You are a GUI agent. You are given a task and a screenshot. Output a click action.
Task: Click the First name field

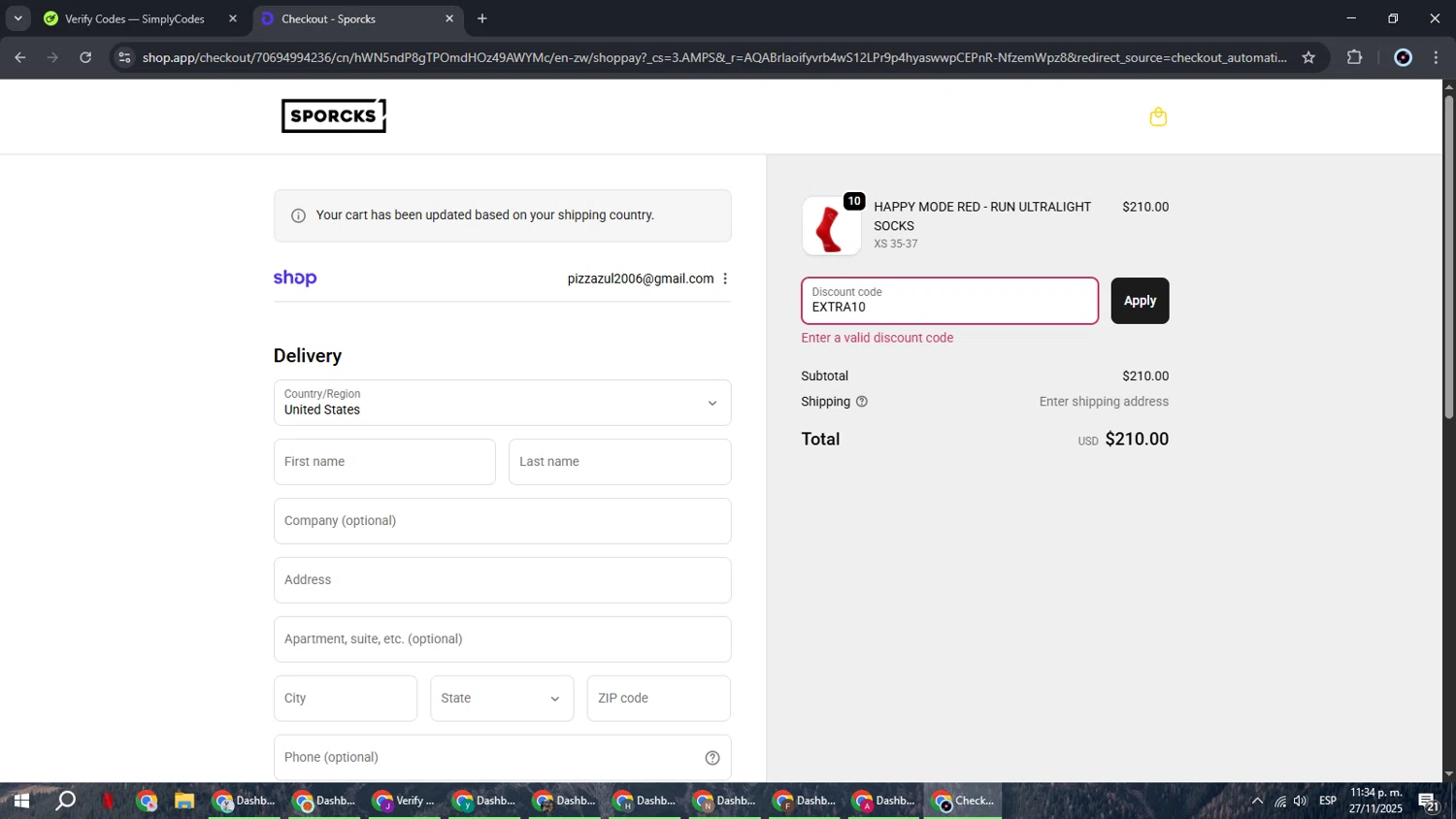coord(384,462)
